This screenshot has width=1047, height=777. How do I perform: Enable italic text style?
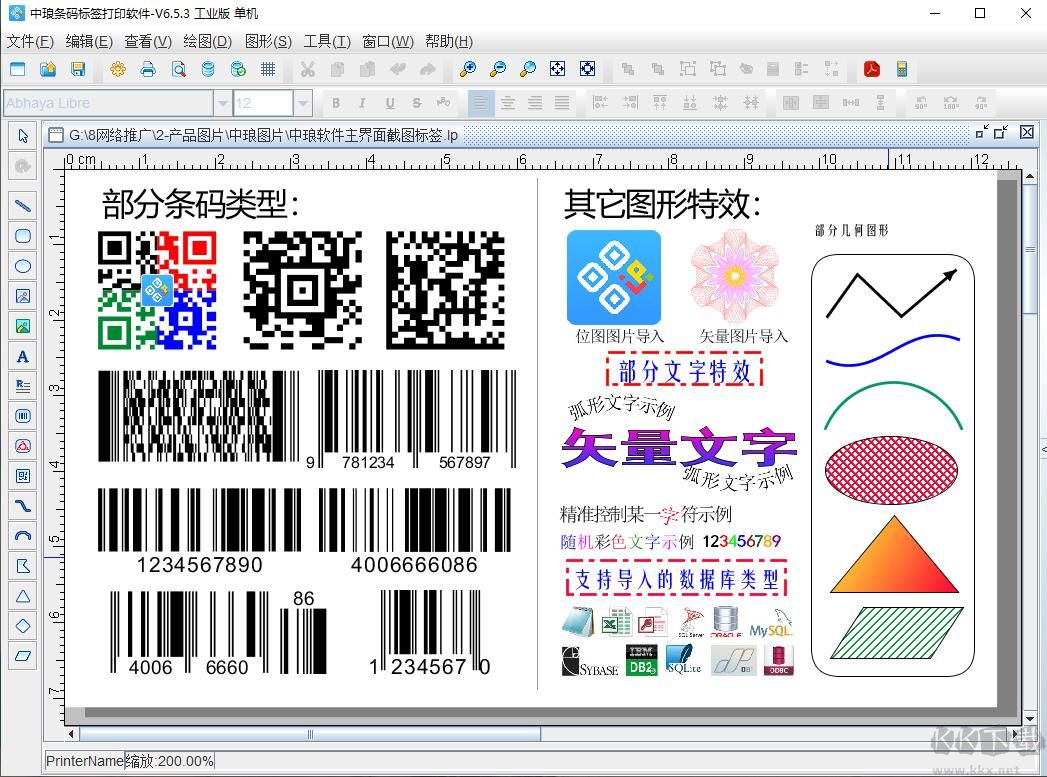[361, 102]
